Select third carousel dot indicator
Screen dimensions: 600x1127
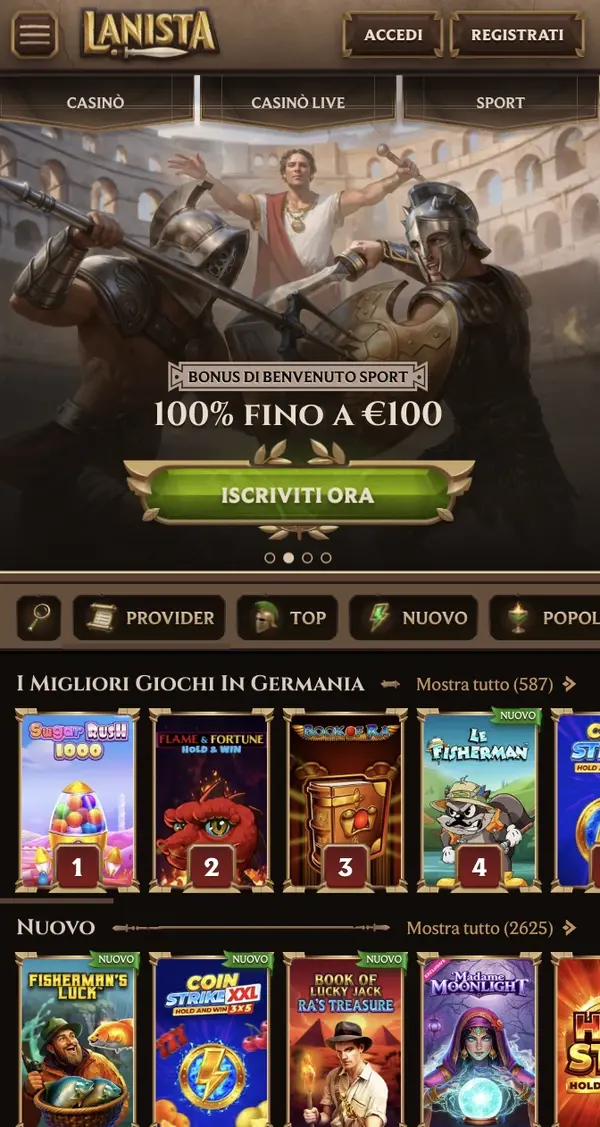pos(308,558)
